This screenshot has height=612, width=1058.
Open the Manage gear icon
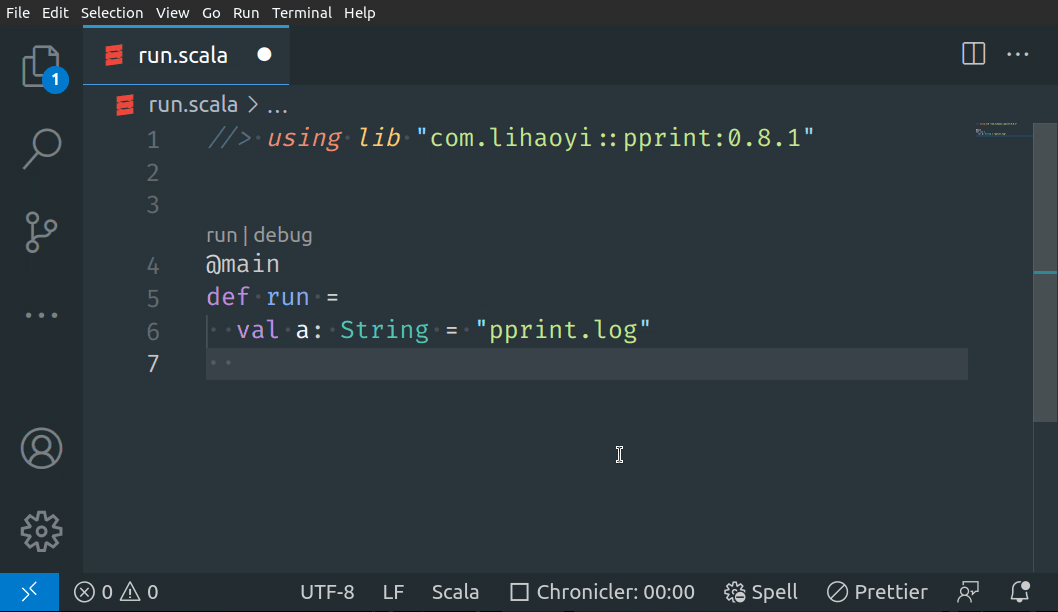pos(41,531)
